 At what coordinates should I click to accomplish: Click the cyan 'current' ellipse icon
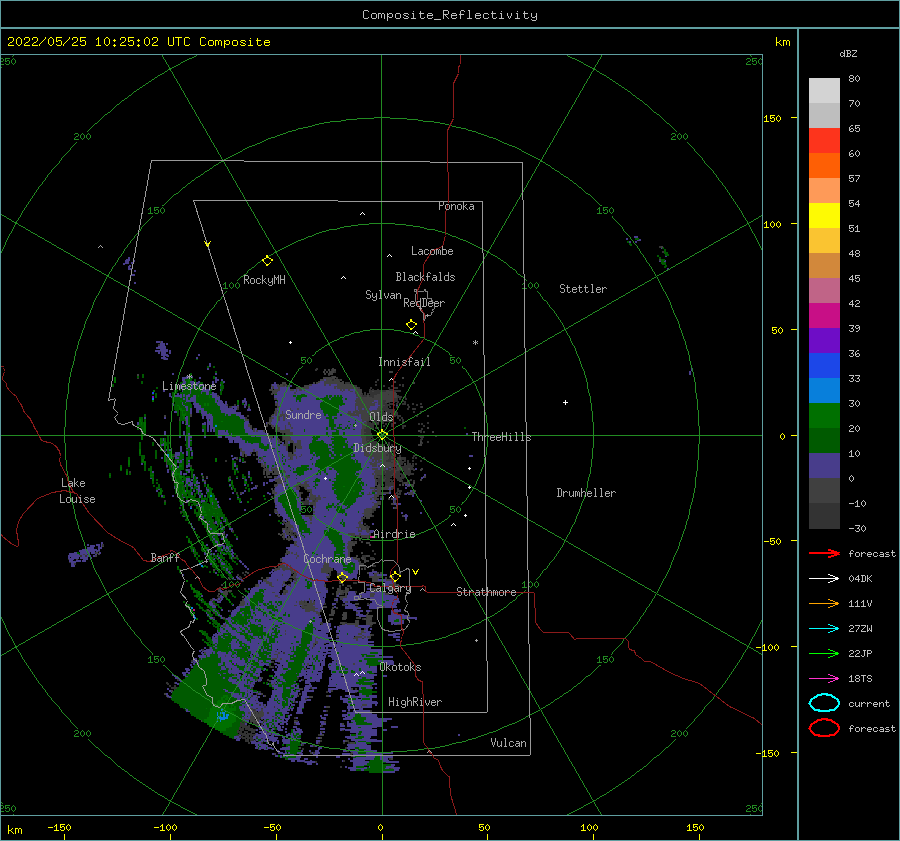[x=824, y=703]
